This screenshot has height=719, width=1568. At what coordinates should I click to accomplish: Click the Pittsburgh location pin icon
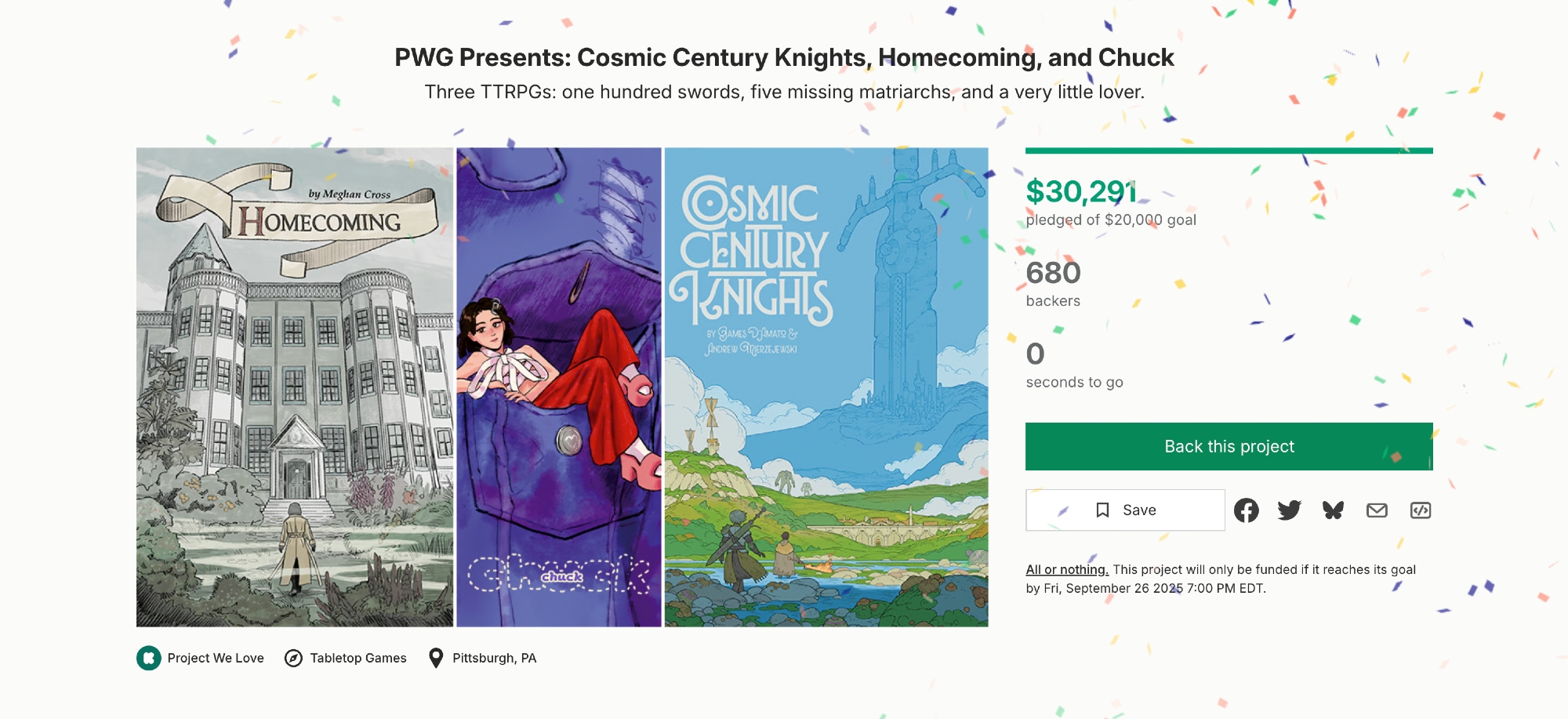click(x=436, y=658)
